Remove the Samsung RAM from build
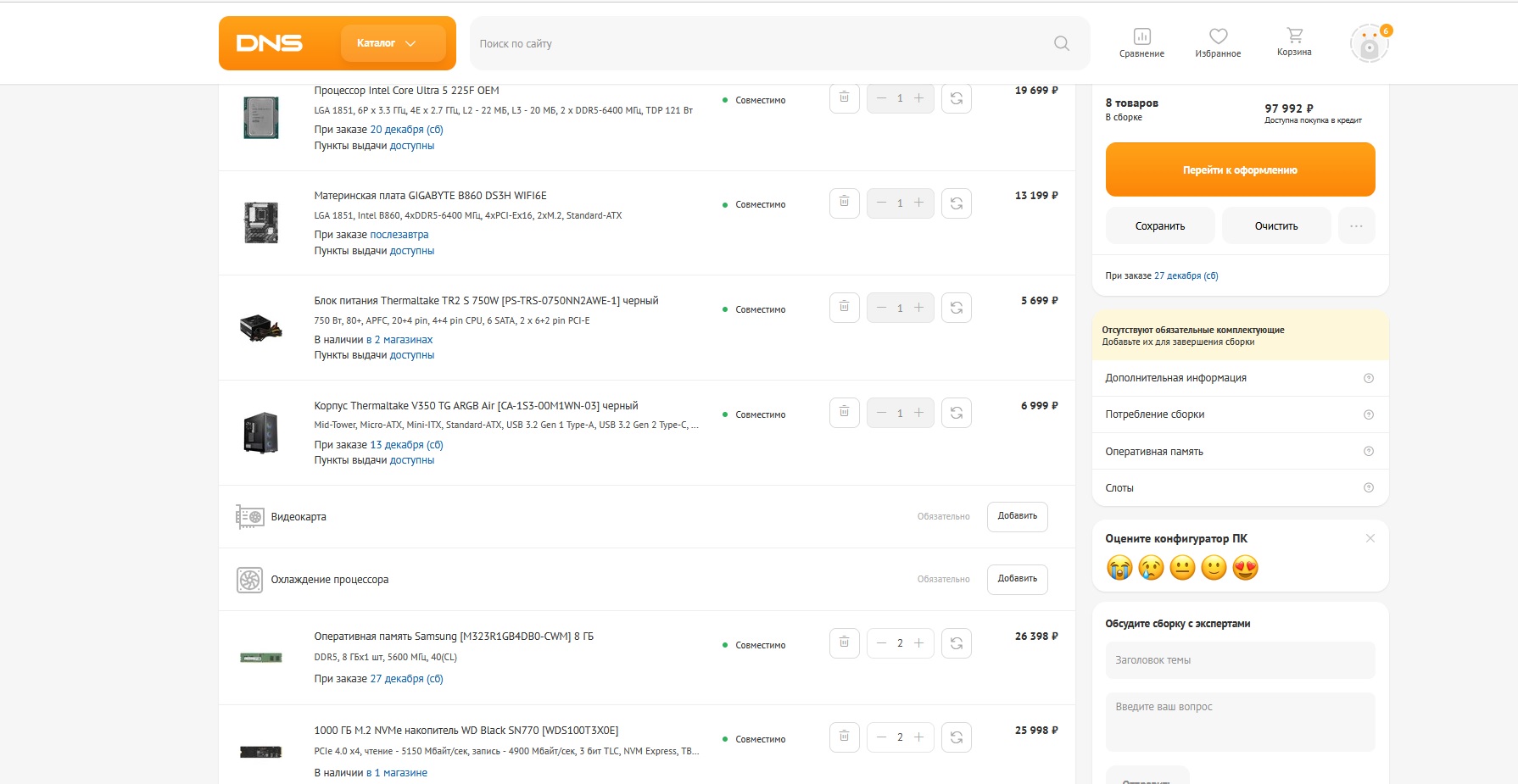This screenshot has height=784, width=1518. (844, 643)
